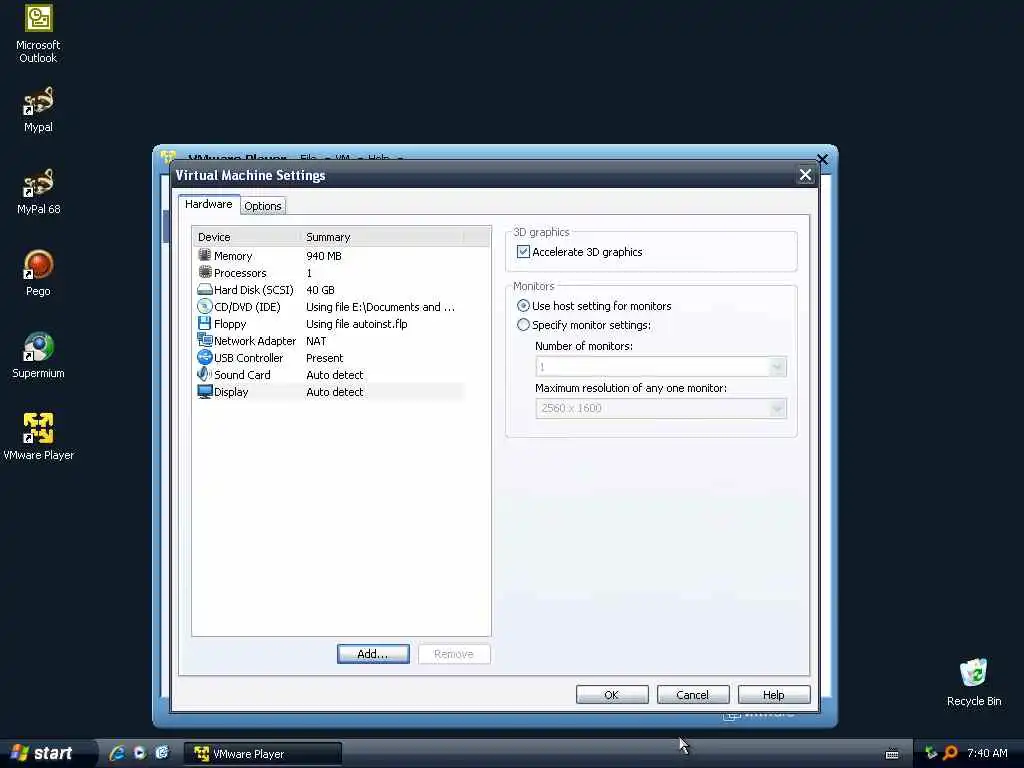
Task: Click the Present USB summary
Action: tap(325, 358)
